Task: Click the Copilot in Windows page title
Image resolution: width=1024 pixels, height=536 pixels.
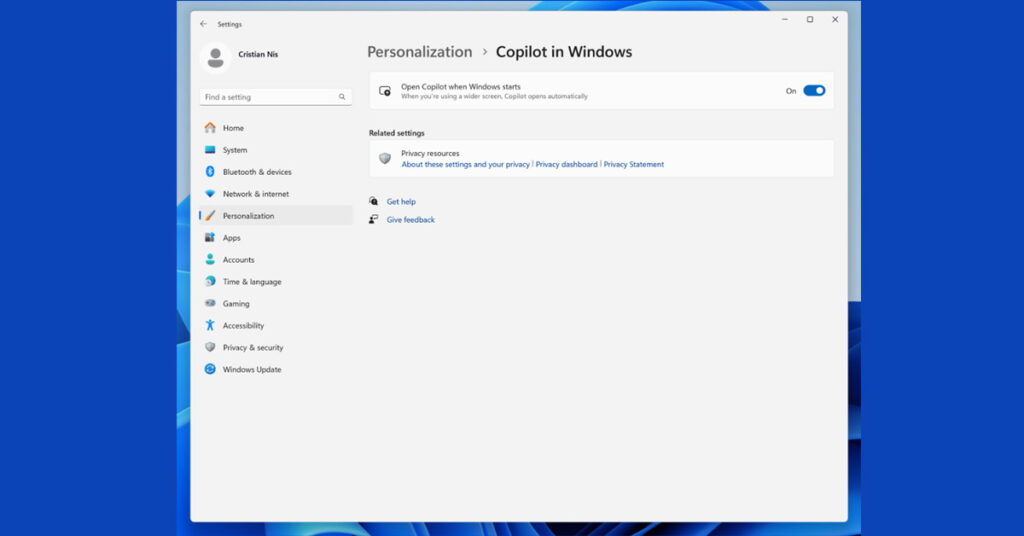Action: click(564, 52)
